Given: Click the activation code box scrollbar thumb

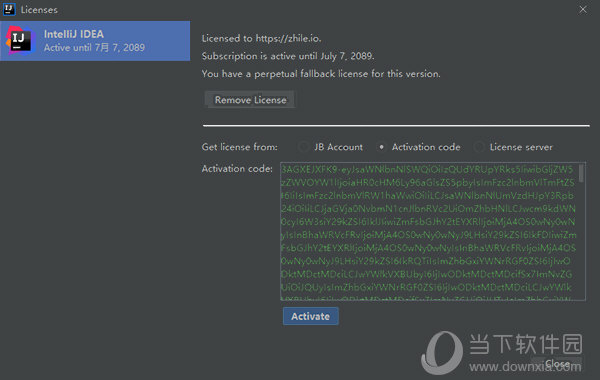Looking at the screenshot, I should point(581,173).
